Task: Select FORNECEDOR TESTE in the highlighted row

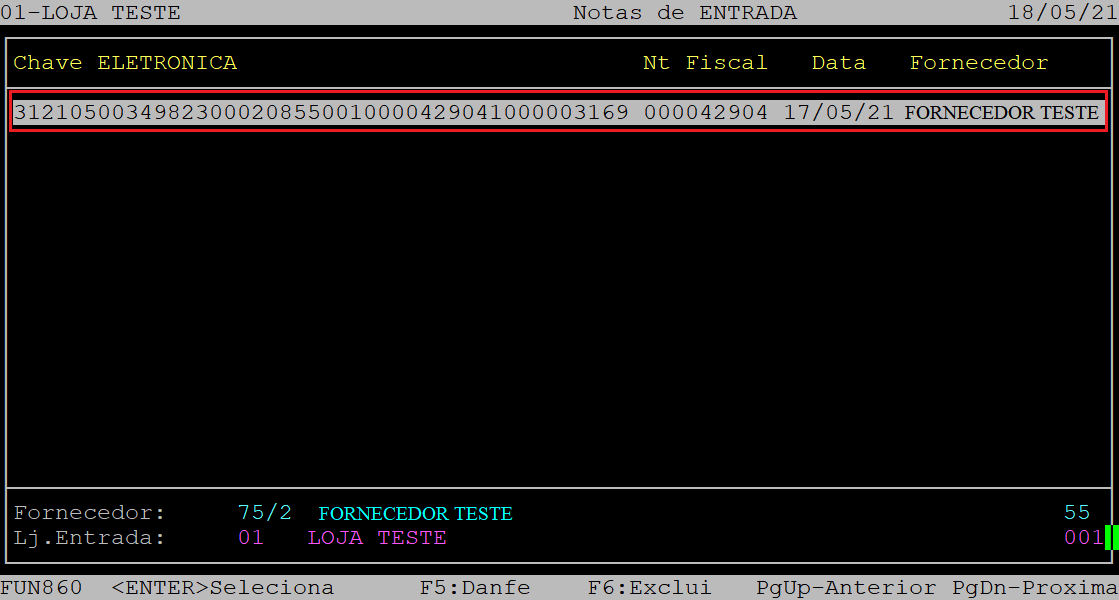Action: [x=1001, y=113]
